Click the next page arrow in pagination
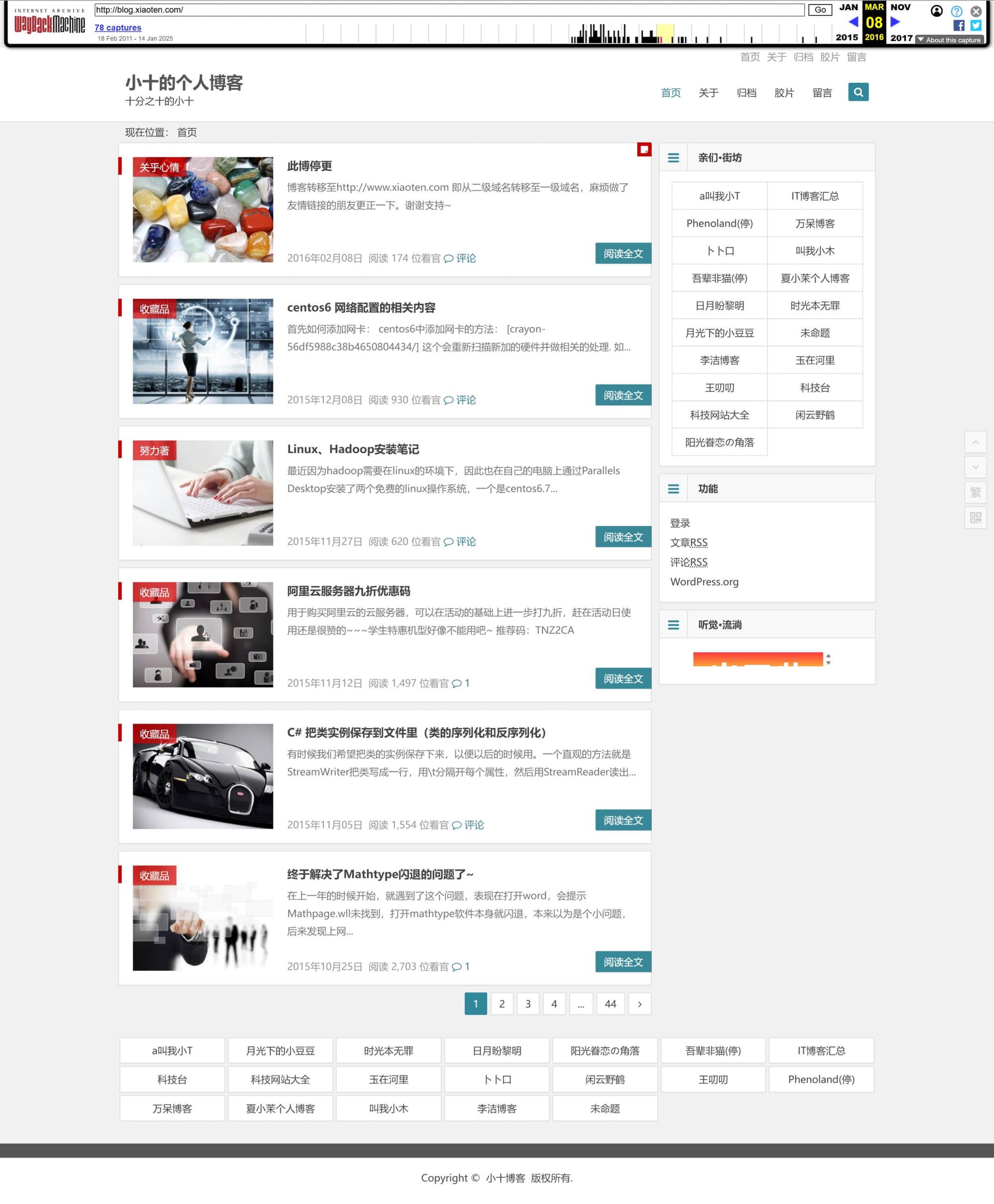The image size is (994, 1204). [639, 1004]
